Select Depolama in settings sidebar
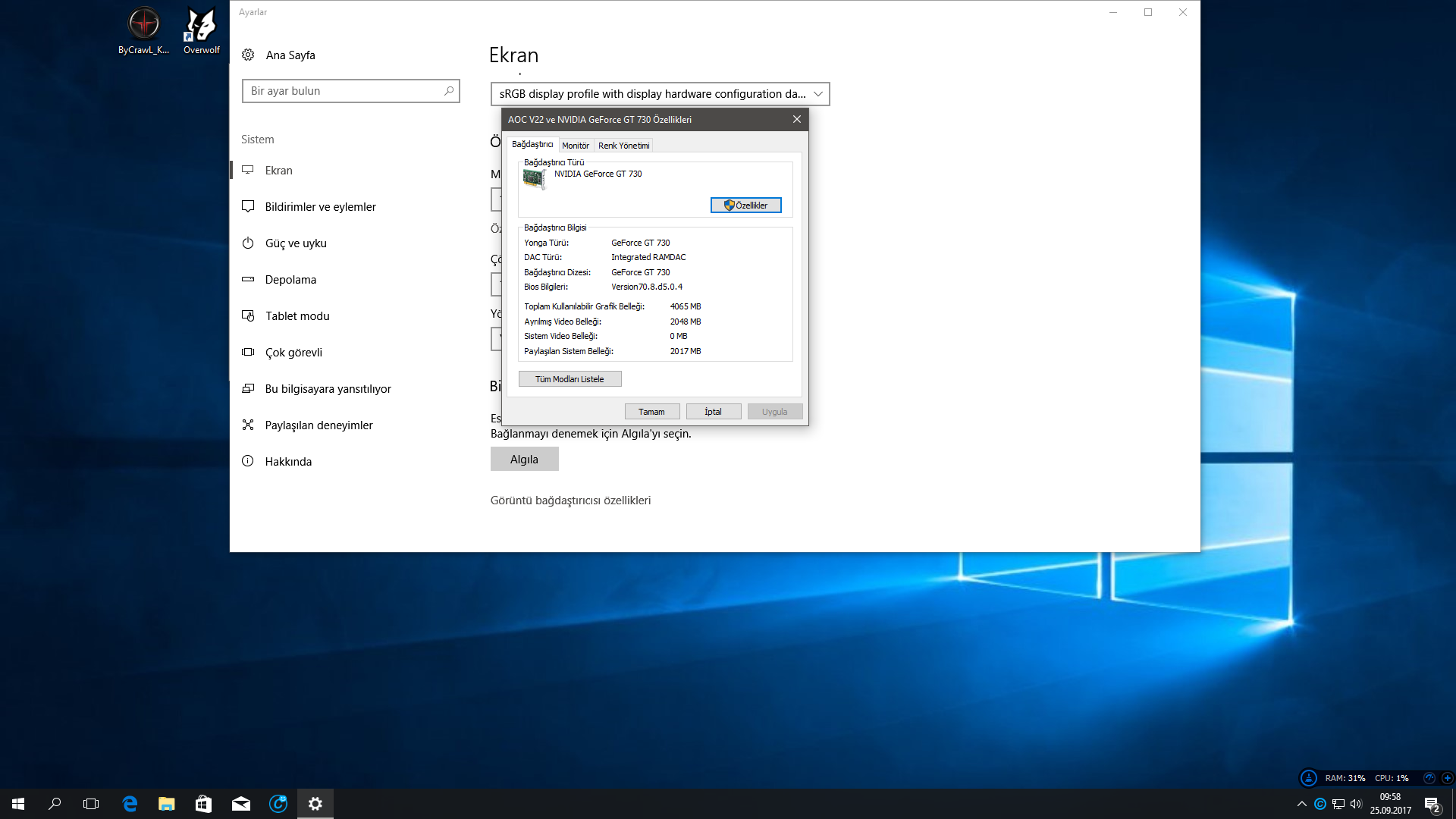This screenshot has height=819, width=1456. pos(351,279)
